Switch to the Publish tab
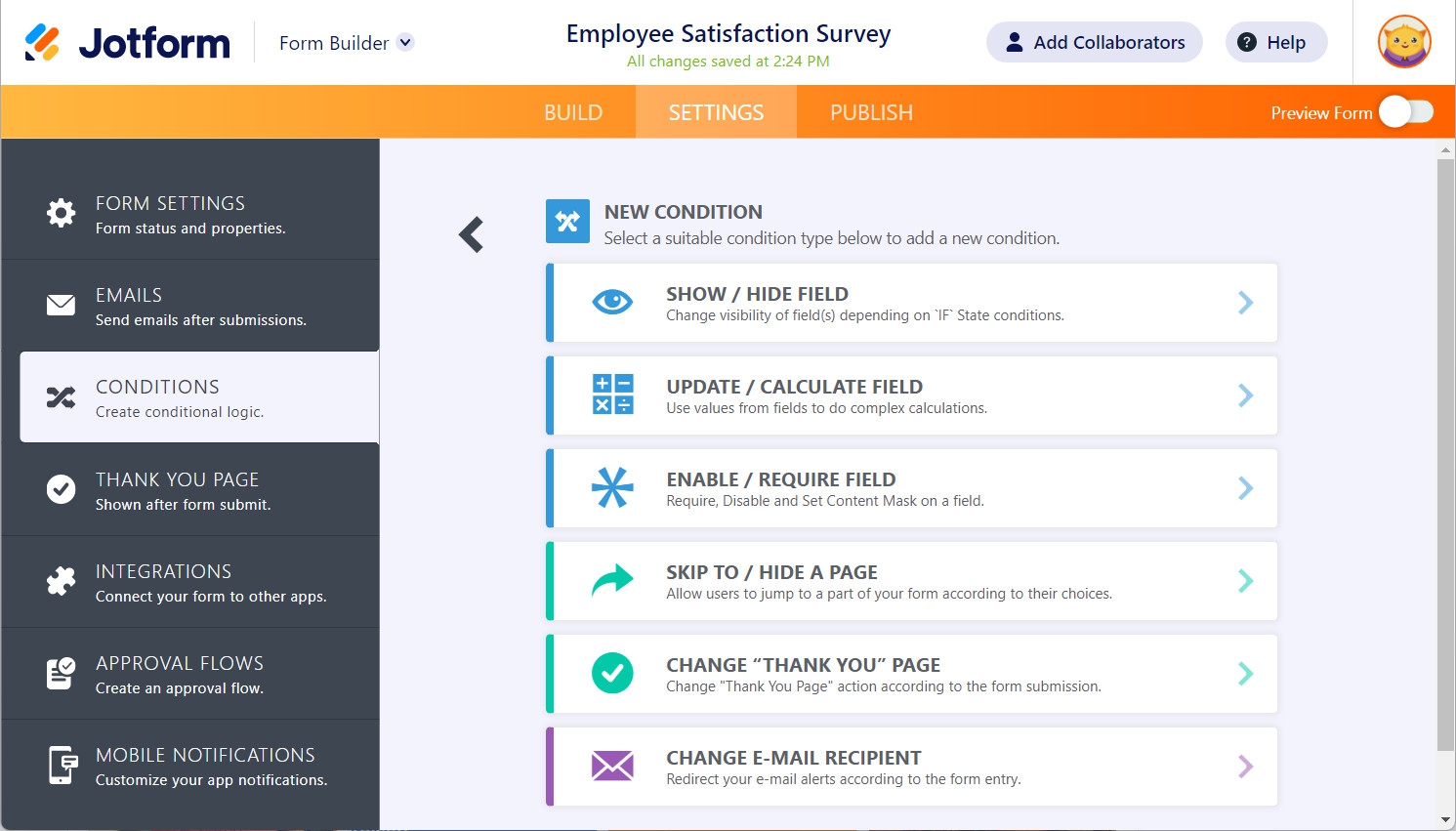This screenshot has width=1456, height=831. (x=871, y=112)
